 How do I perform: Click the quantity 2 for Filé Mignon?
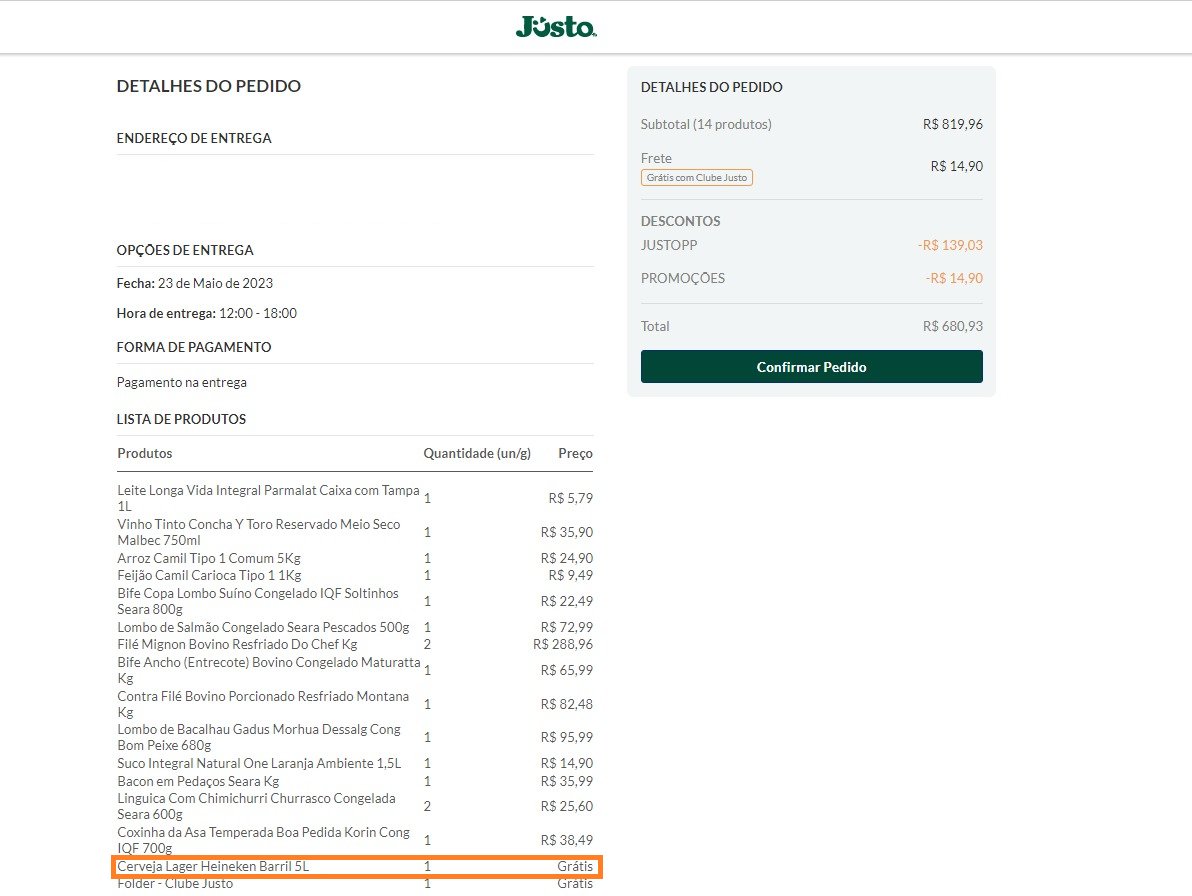point(427,644)
